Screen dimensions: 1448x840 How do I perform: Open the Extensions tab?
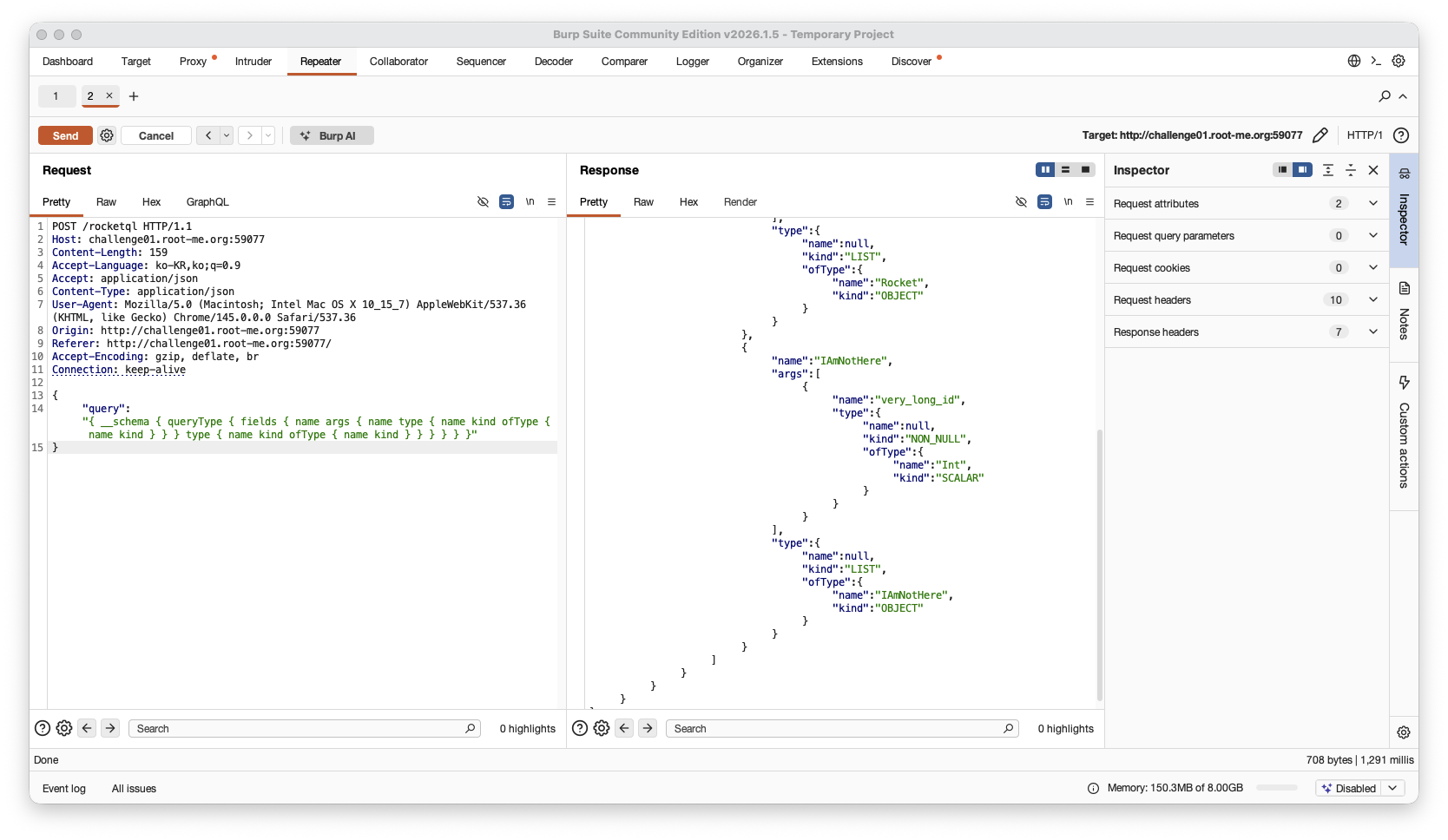pyautogui.click(x=837, y=61)
